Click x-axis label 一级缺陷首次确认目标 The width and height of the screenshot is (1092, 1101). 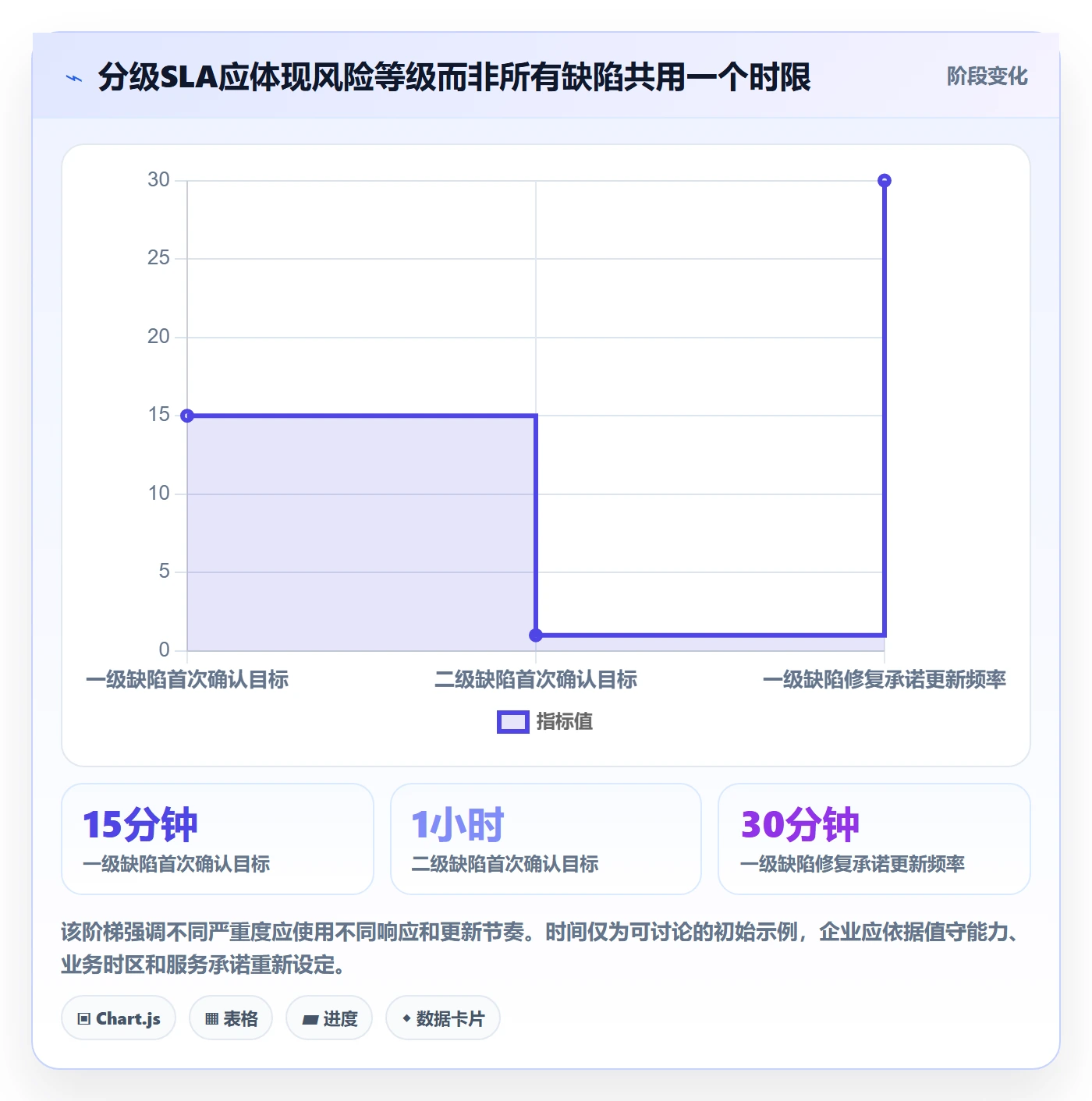(187, 680)
